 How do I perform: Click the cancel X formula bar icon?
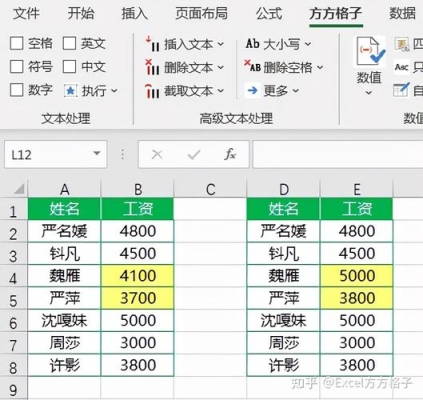157,154
